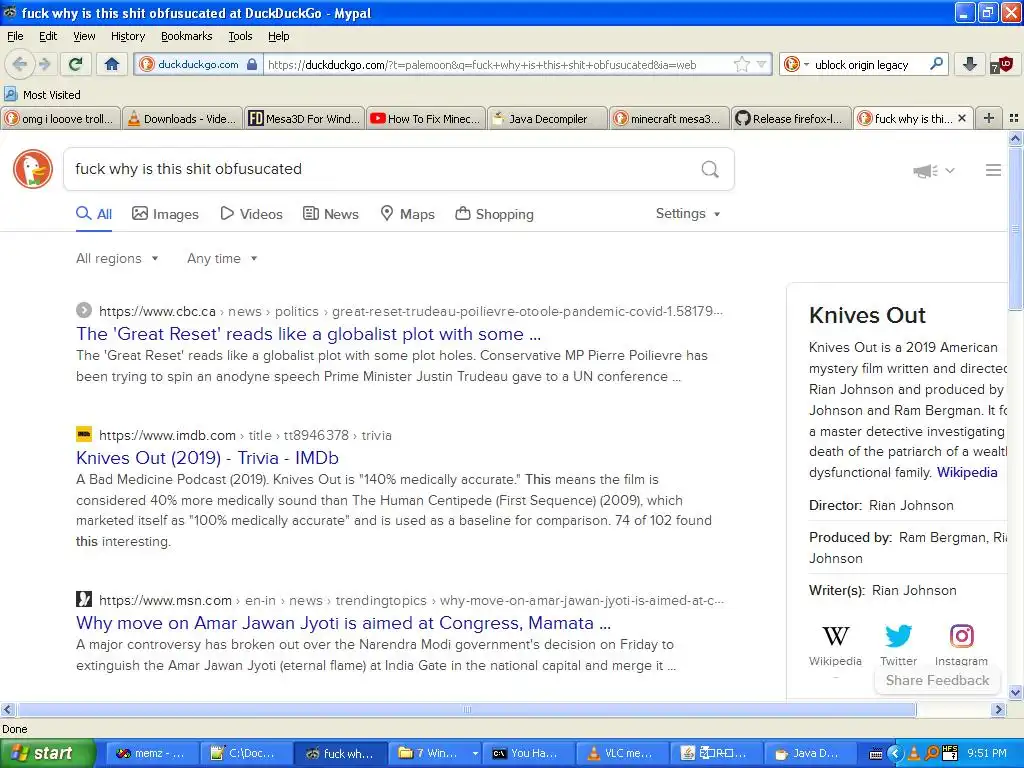The width and height of the screenshot is (1024, 768).
Task: Open the Help menu
Action: point(278,36)
